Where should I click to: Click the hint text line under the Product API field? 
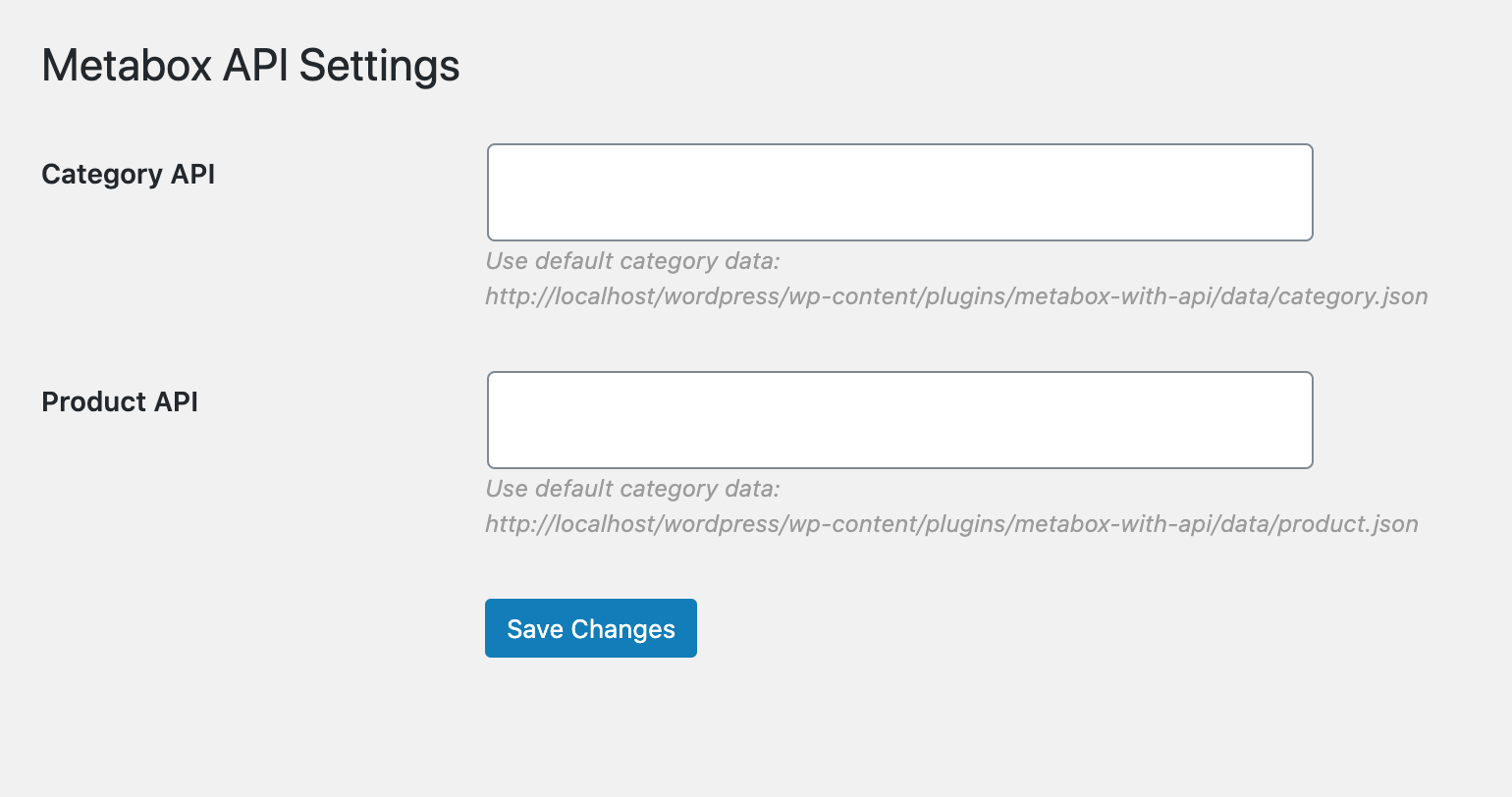632,489
